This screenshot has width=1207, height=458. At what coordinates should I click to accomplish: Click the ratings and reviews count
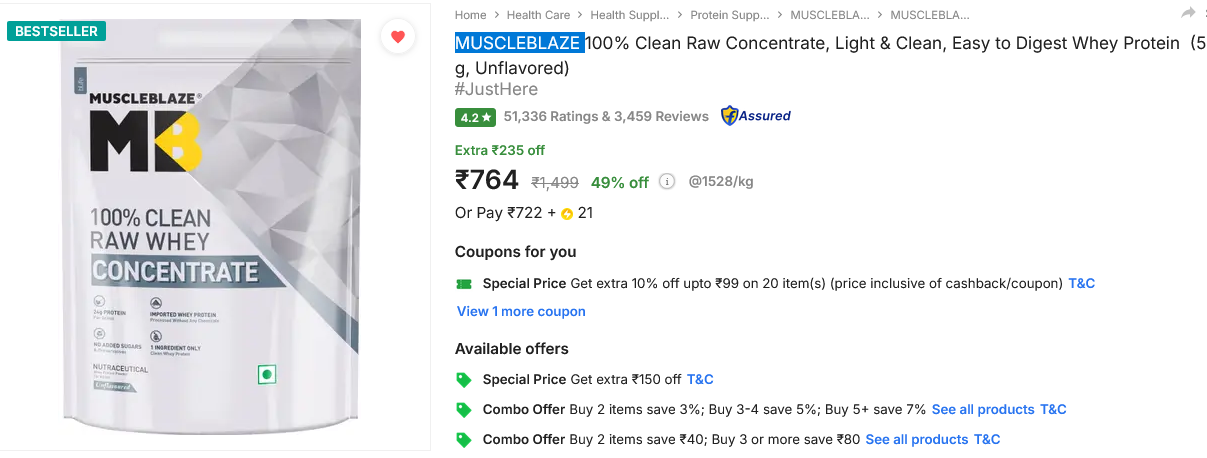pos(606,117)
